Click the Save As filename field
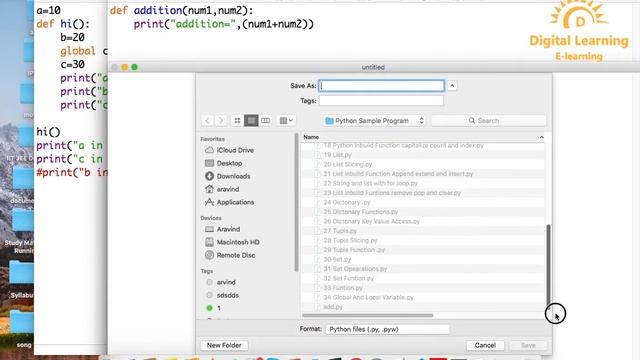 382,86
